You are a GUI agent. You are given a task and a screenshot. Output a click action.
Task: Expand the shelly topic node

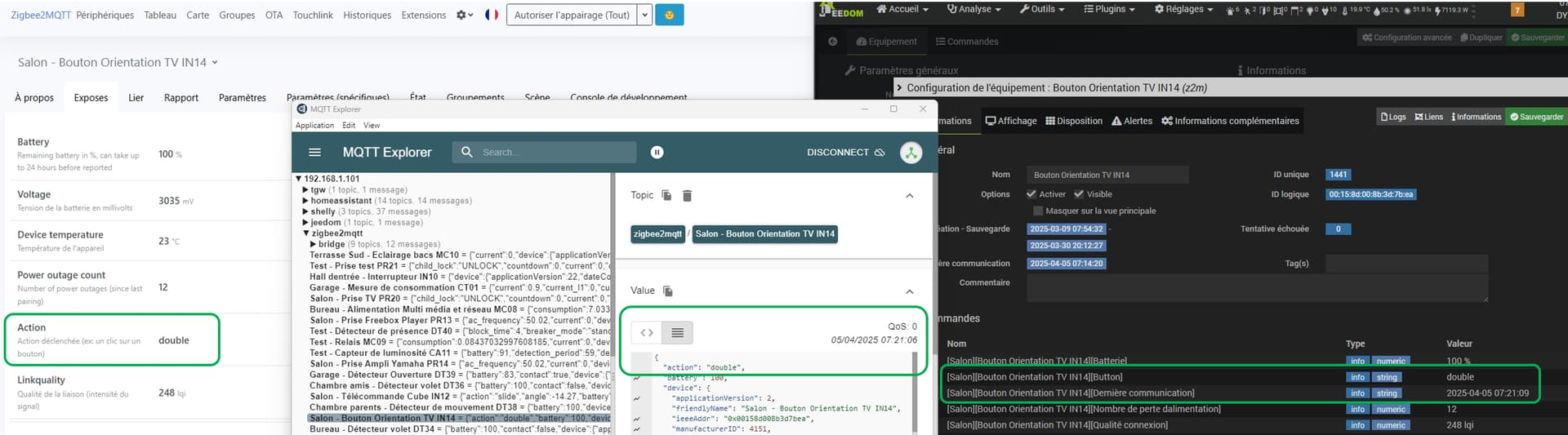pos(305,211)
